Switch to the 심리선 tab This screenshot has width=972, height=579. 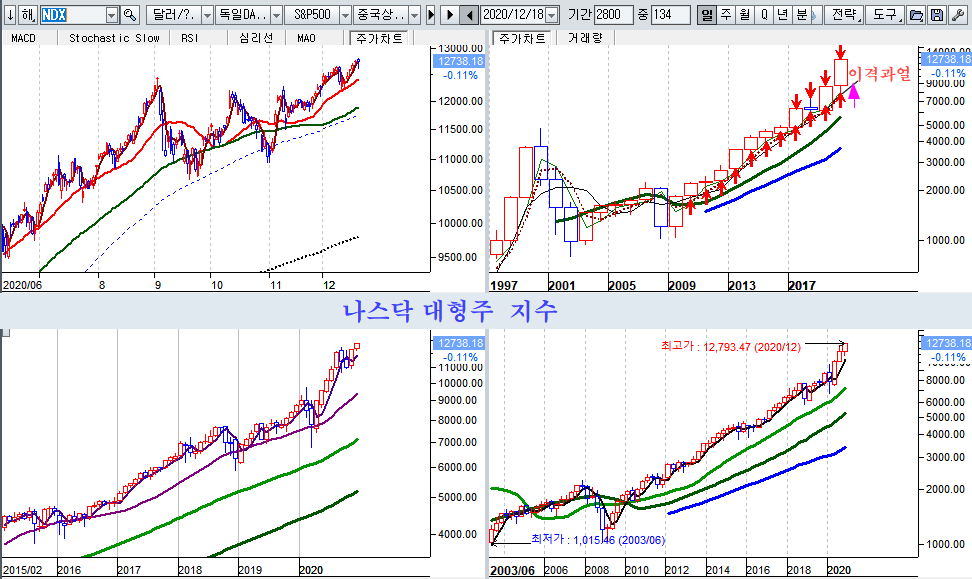(255, 38)
